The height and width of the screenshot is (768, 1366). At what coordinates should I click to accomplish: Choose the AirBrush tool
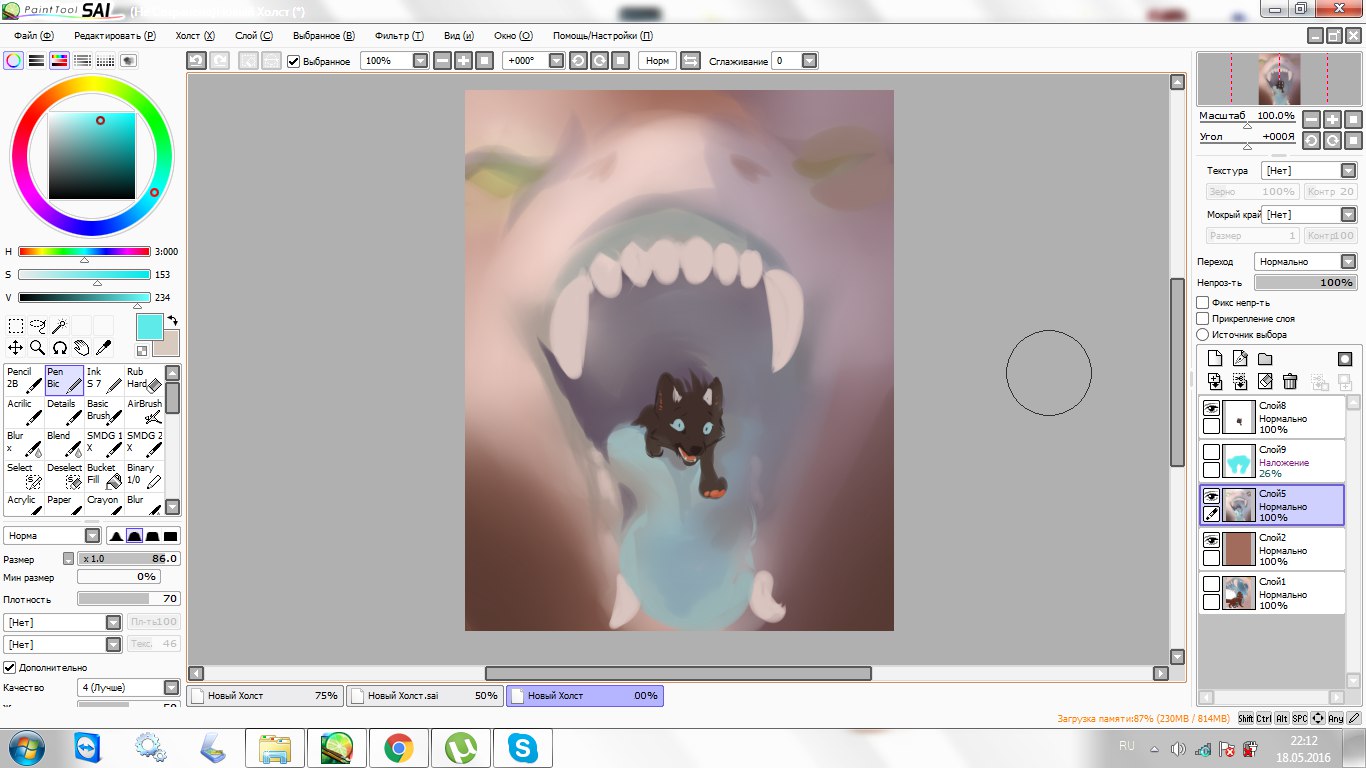click(x=144, y=411)
